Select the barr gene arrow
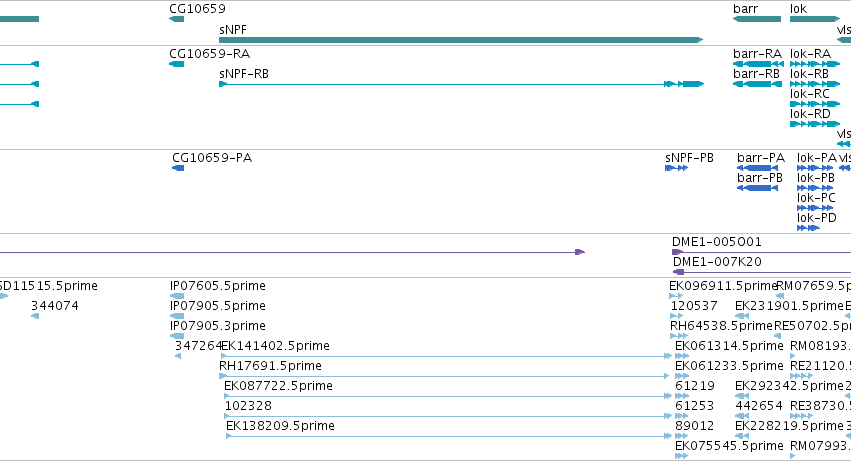 757,19
